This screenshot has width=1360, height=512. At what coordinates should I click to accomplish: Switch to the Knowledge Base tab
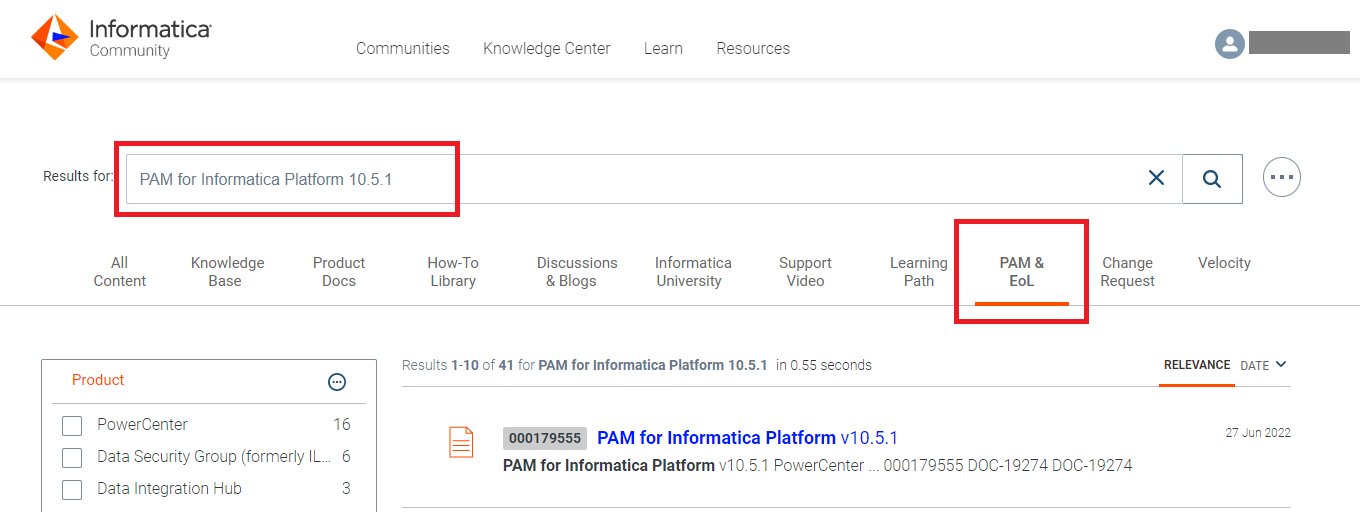(x=227, y=272)
